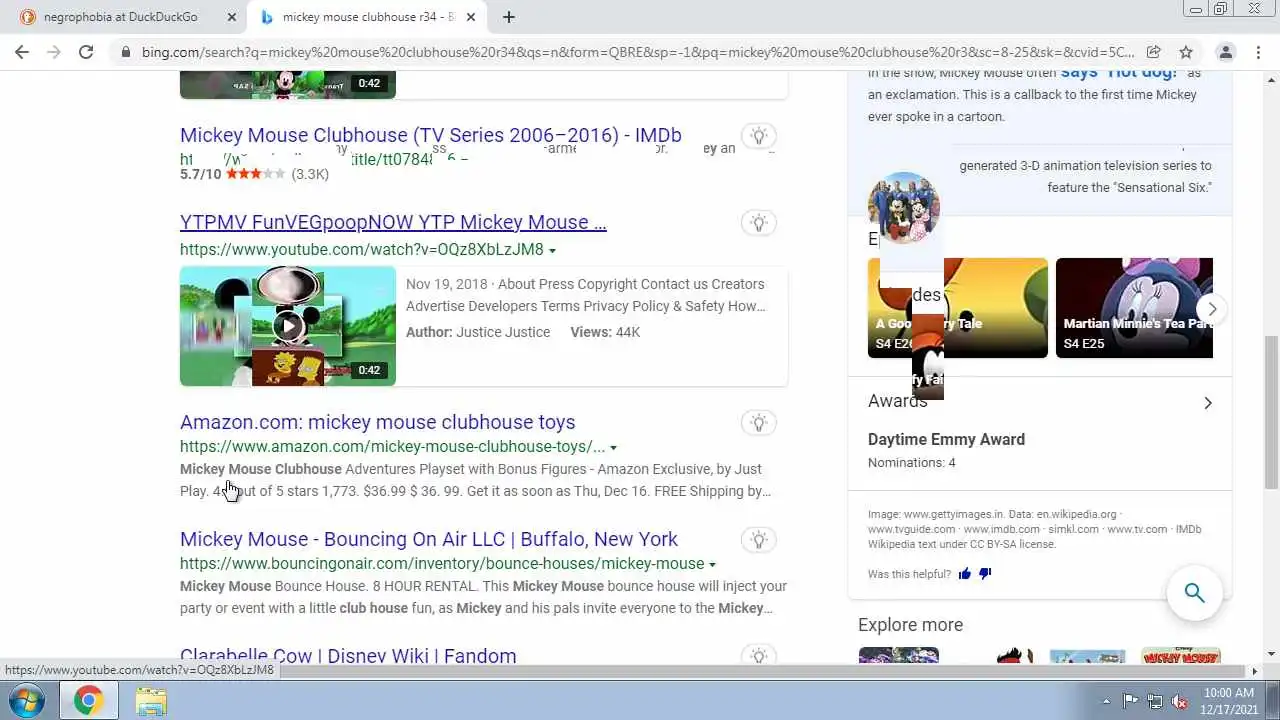The width and height of the screenshot is (1280, 720).
Task: Click lightbulb icon beside Clarabelle Cow result
Action: (x=759, y=656)
